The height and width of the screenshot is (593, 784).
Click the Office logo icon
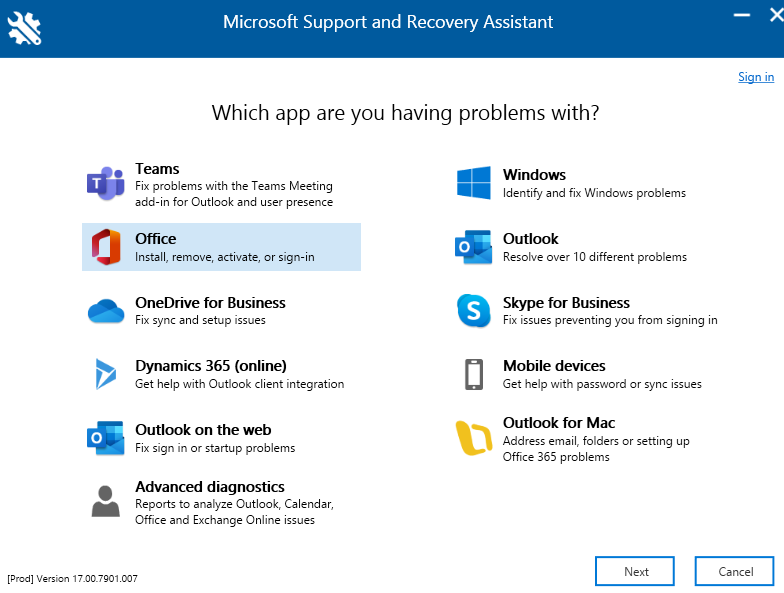pos(106,247)
